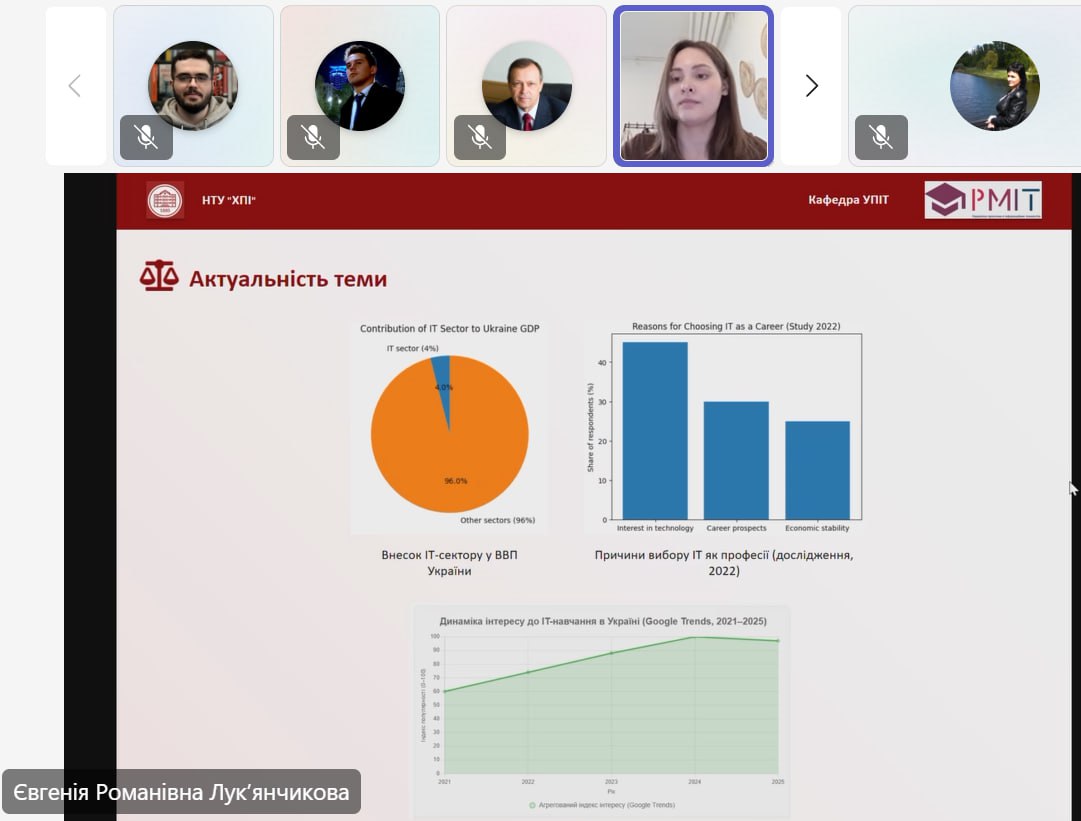Click the 'Динаміка інтересу до IT-навчання' chart title
Viewport: 1081px width, 821px height.
click(603, 621)
